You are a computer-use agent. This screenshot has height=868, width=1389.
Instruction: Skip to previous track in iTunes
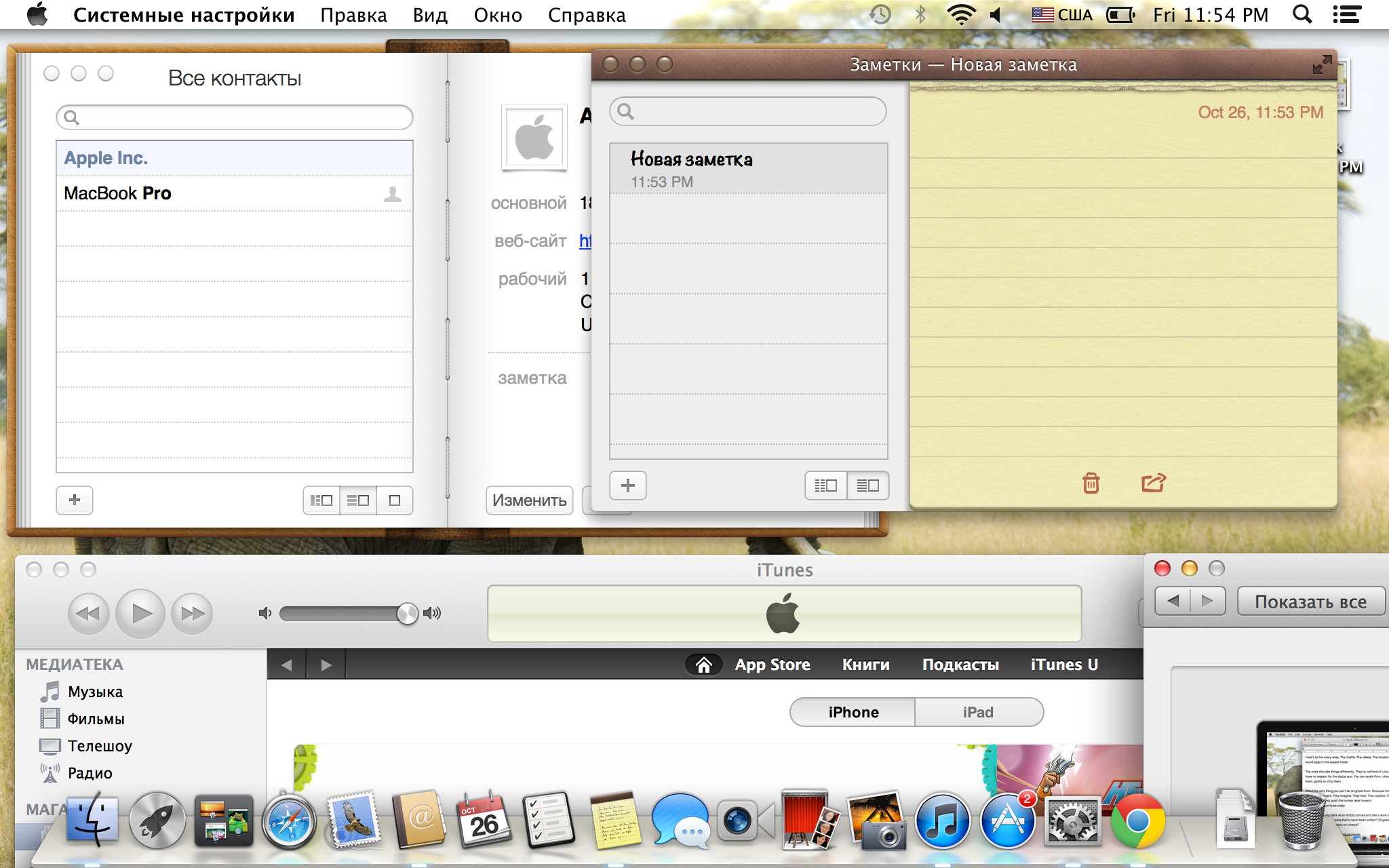coord(88,614)
